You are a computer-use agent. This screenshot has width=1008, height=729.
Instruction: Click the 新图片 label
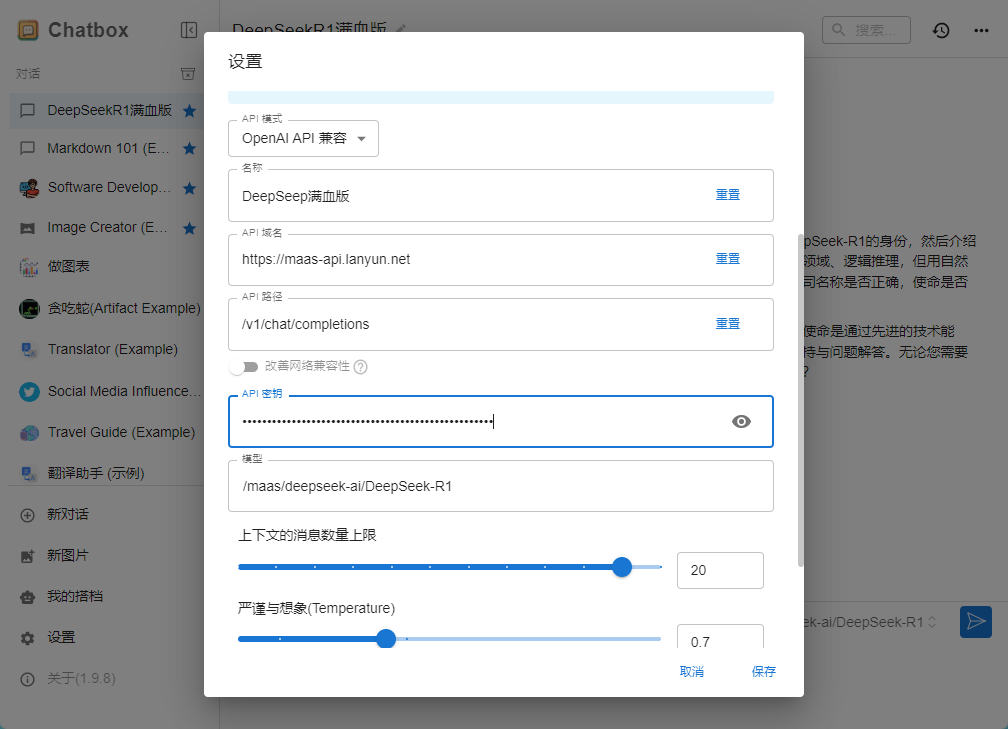tap(68, 556)
